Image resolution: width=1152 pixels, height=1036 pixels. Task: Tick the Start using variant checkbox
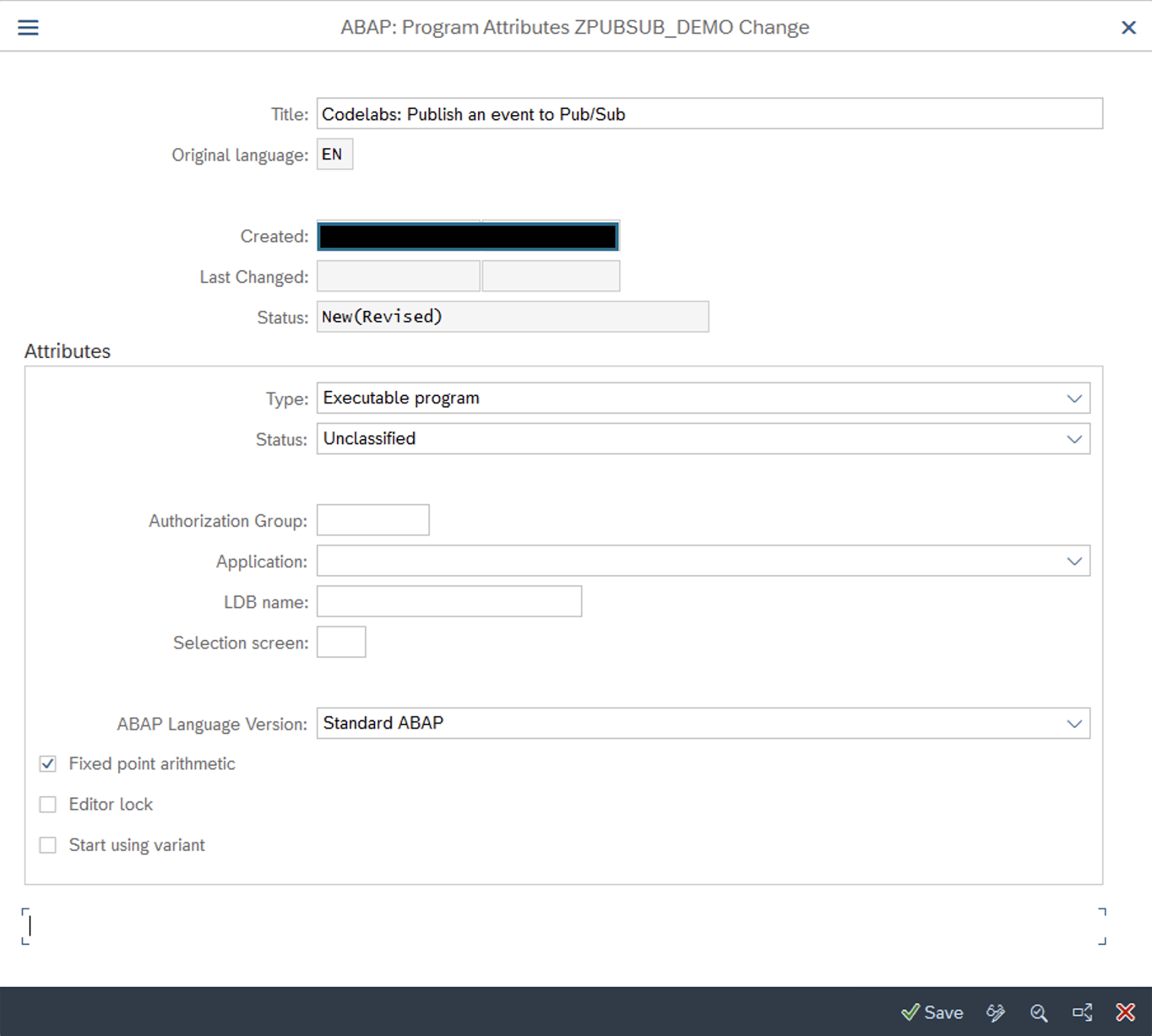pos(48,845)
